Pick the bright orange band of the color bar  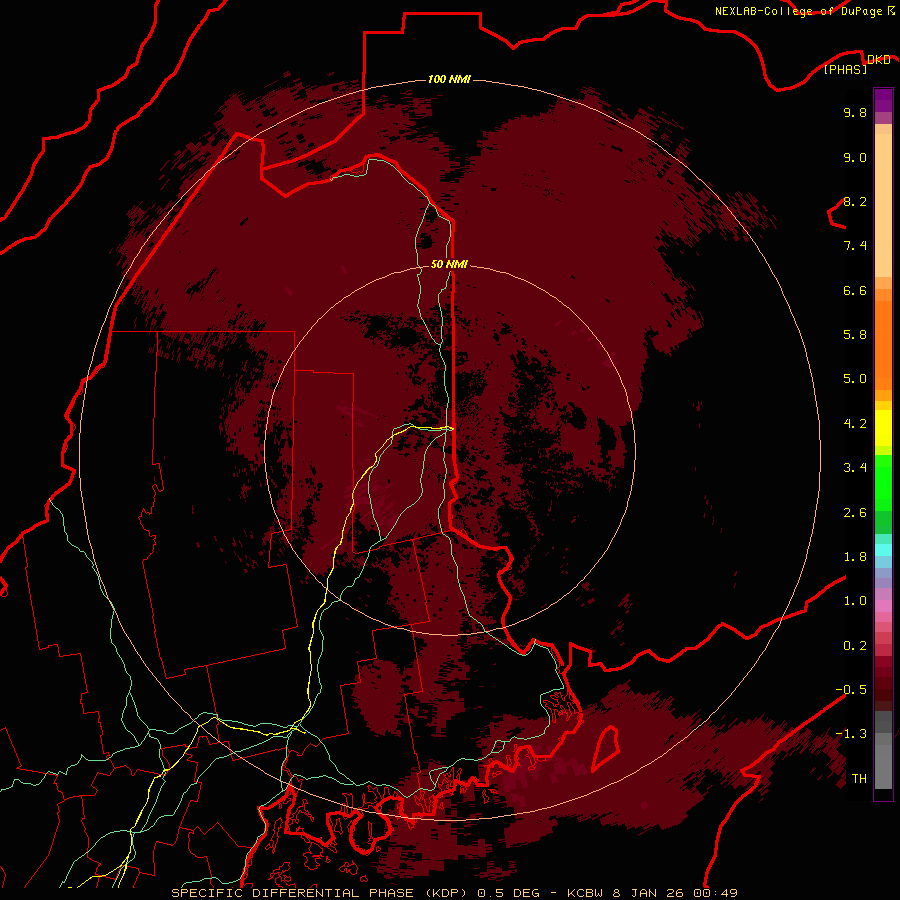[x=883, y=344]
